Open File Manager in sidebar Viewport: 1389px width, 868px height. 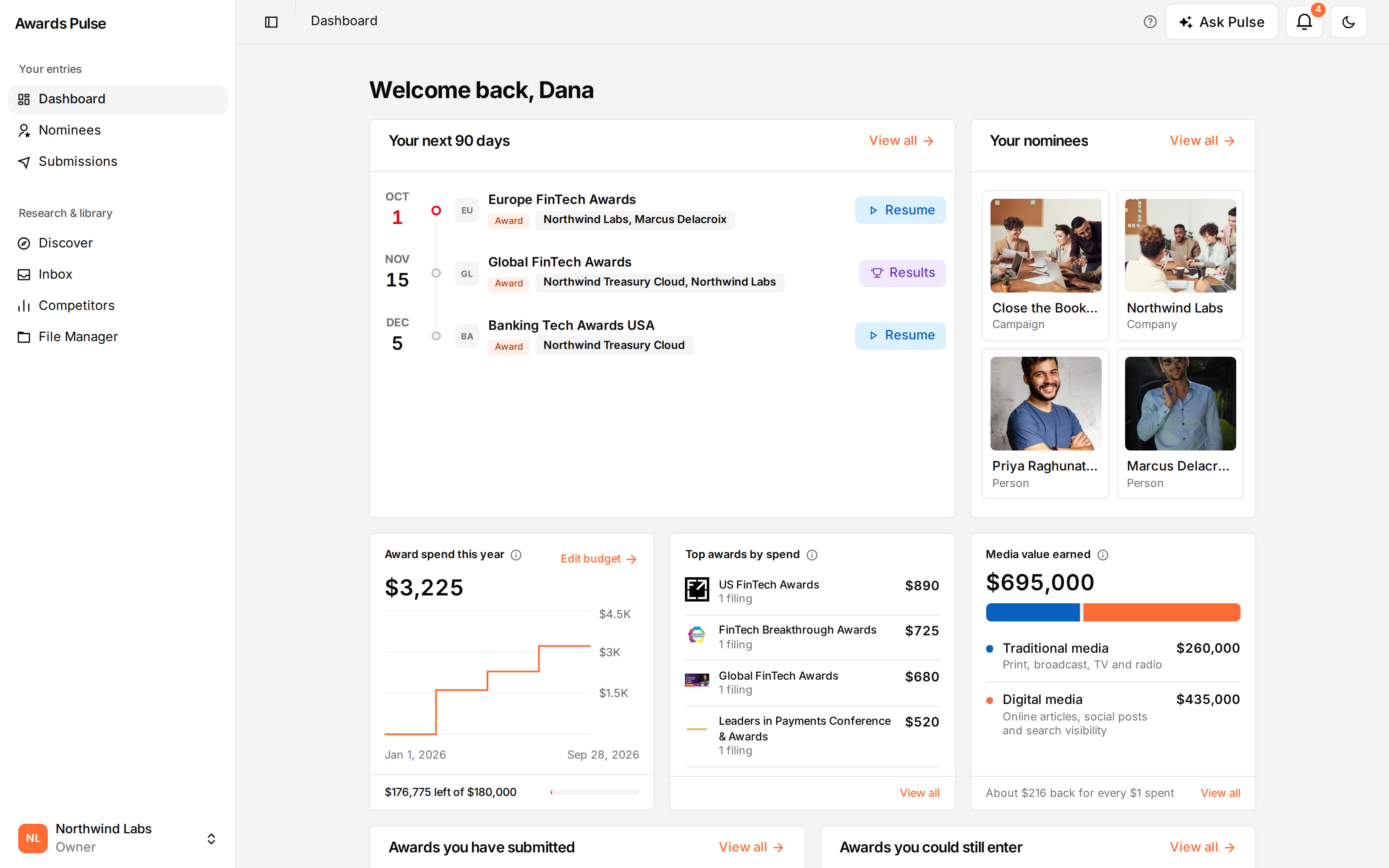click(x=118, y=336)
